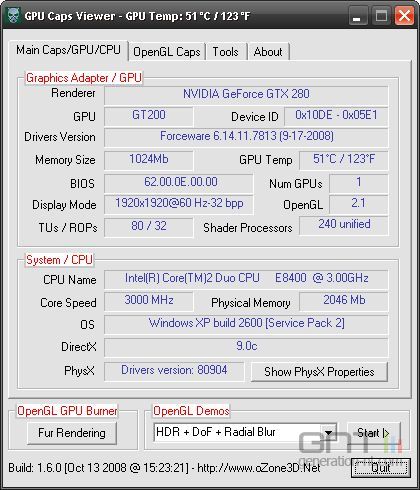The image size is (420, 490).
Task: Close the GPU Caps Viewer window
Action: click(404, 16)
